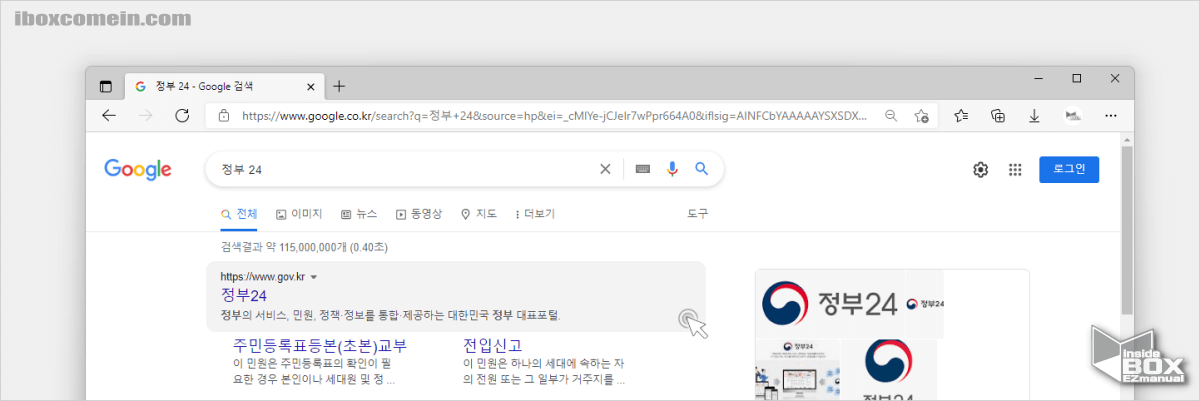This screenshot has height=401, width=1200.
Task: Open the tab actions menu icon
Action: [105, 86]
